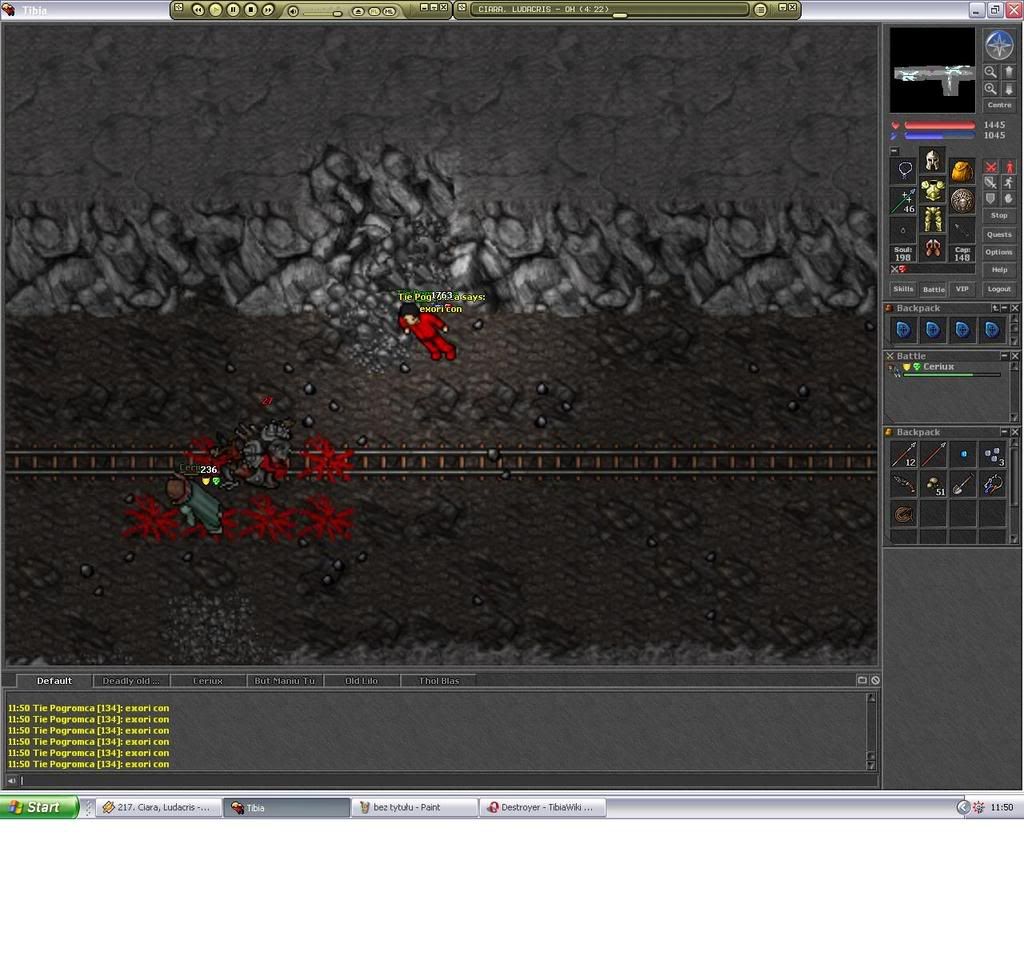
Task: Click the ring equipment slot
Action: point(904,231)
